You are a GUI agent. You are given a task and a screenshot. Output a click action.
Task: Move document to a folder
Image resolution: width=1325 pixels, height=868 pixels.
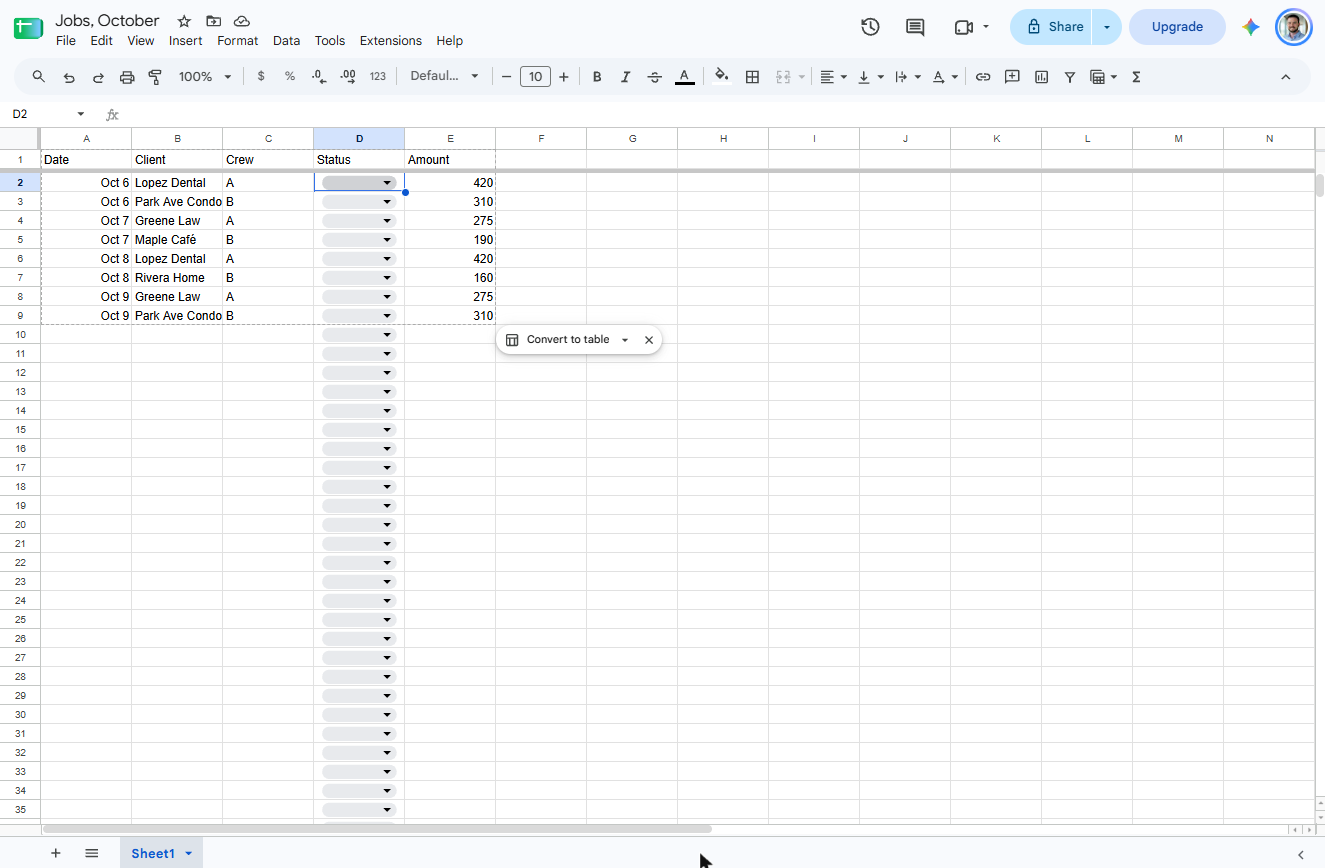point(213,21)
